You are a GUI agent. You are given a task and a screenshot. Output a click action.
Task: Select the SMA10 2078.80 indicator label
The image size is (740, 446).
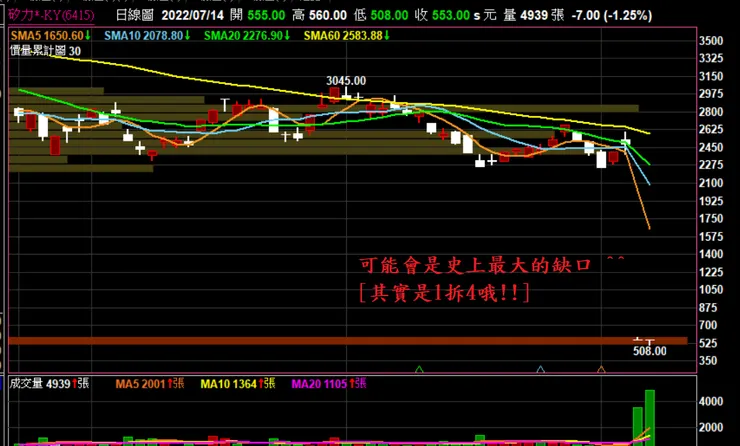[147, 35]
